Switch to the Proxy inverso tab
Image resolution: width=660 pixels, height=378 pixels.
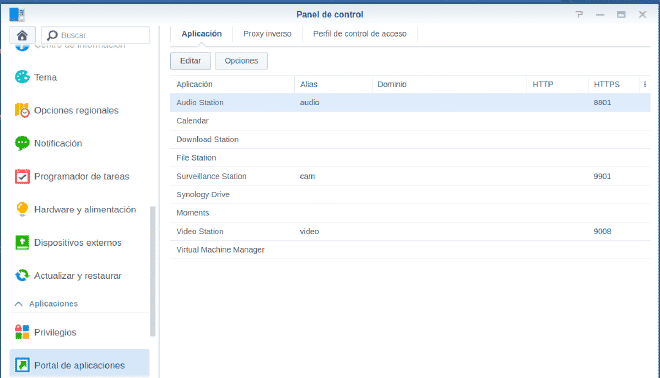pos(267,34)
